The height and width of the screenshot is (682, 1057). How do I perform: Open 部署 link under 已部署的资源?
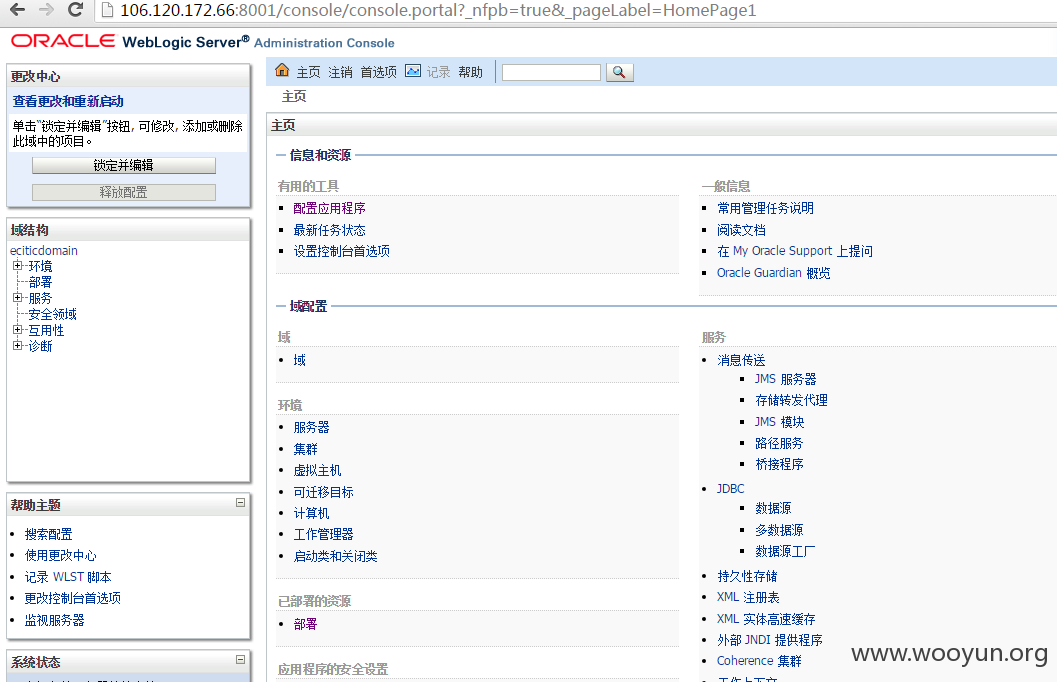(305, 624)
